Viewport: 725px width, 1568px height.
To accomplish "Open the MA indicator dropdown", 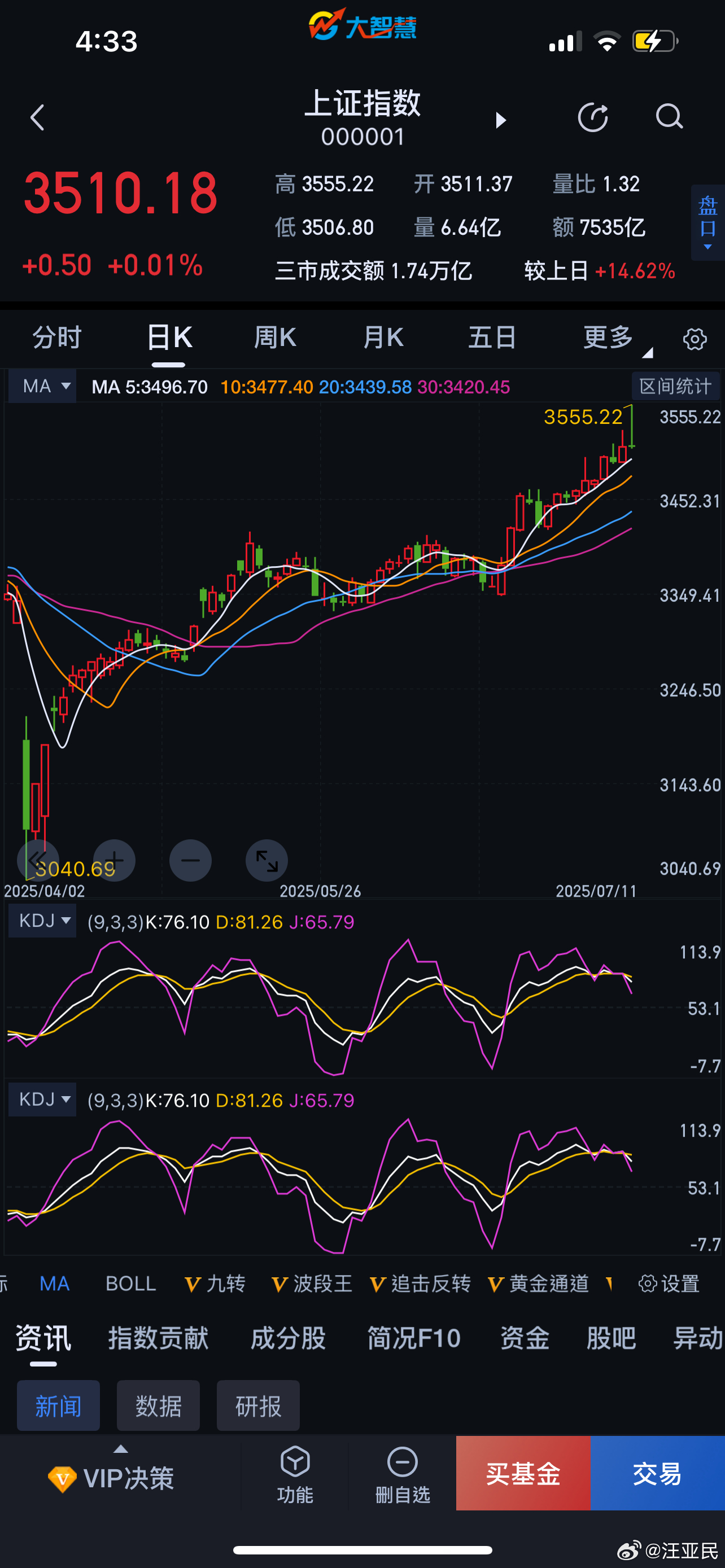I will click(42, 386).
